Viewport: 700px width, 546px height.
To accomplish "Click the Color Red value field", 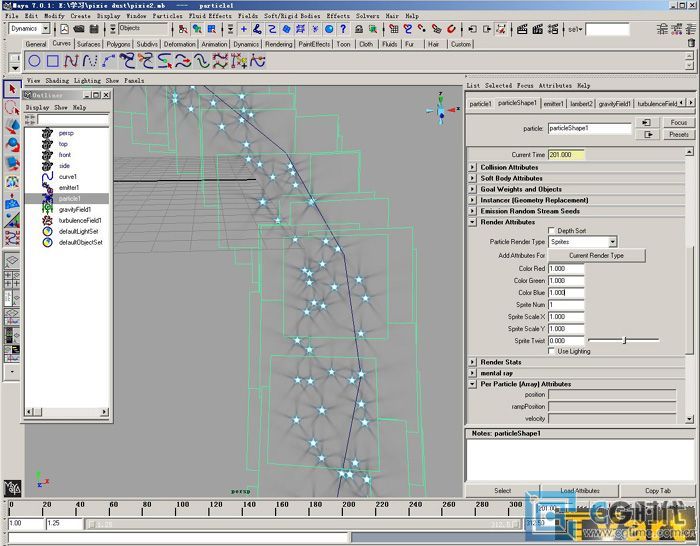I will pos(566,269).
